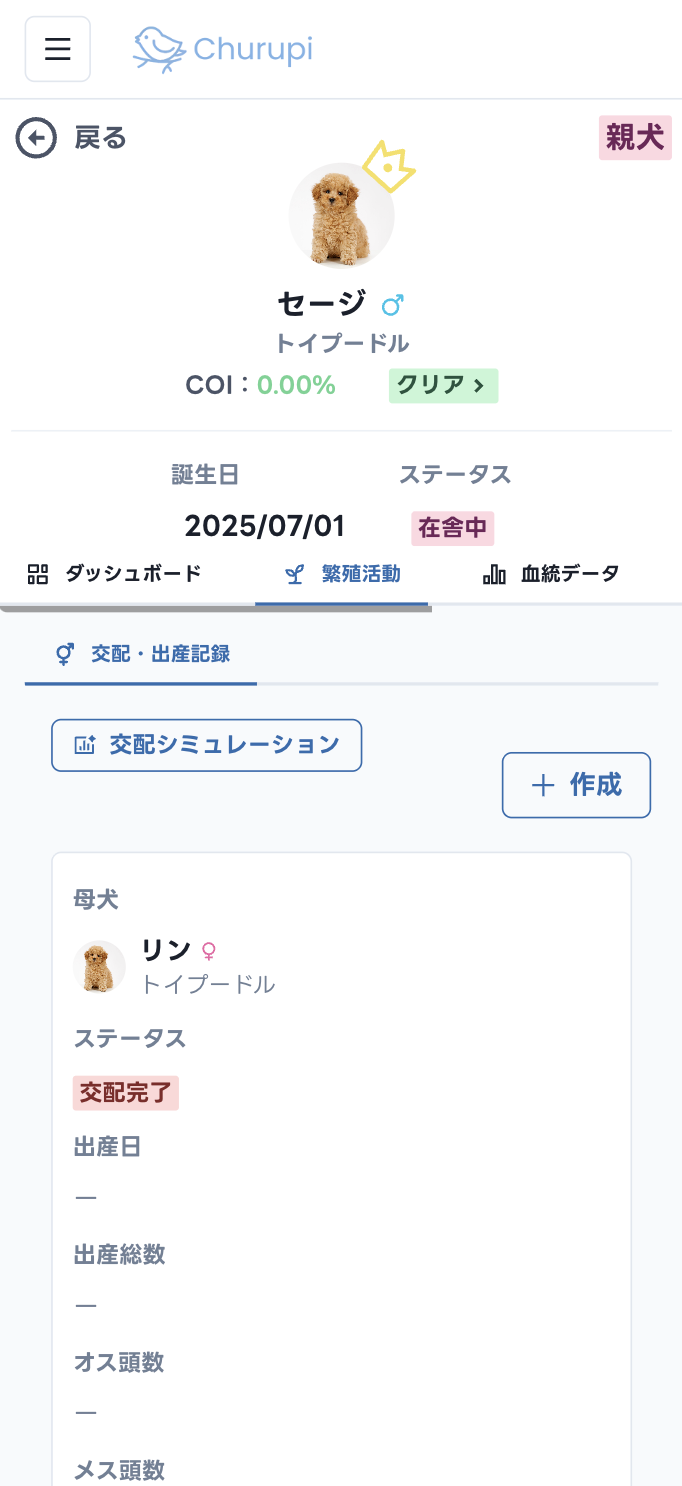682x1486 pixels.
Task: Select the ダッシュボード grid icon
Action: 37,573
